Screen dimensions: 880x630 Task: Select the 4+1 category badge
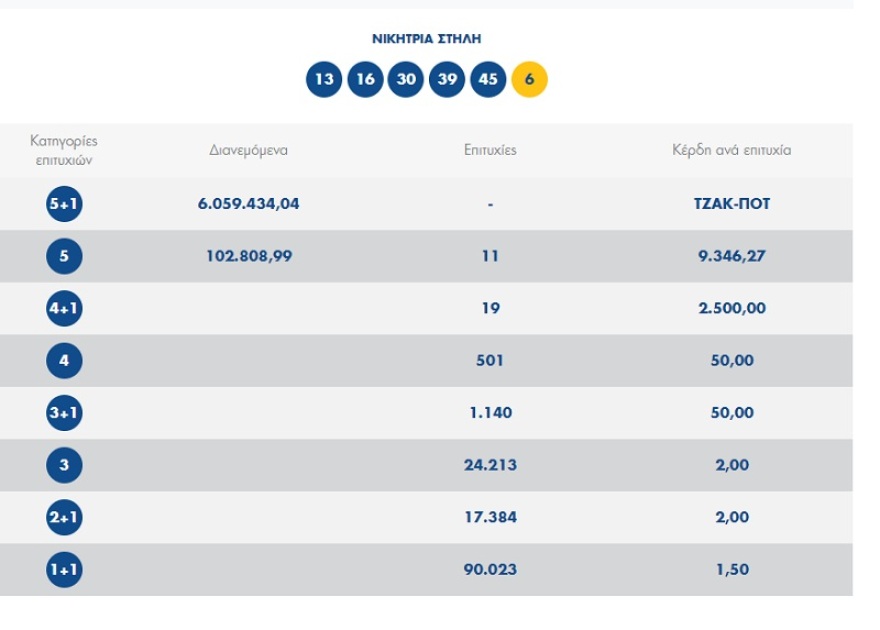tap(64, 309)
